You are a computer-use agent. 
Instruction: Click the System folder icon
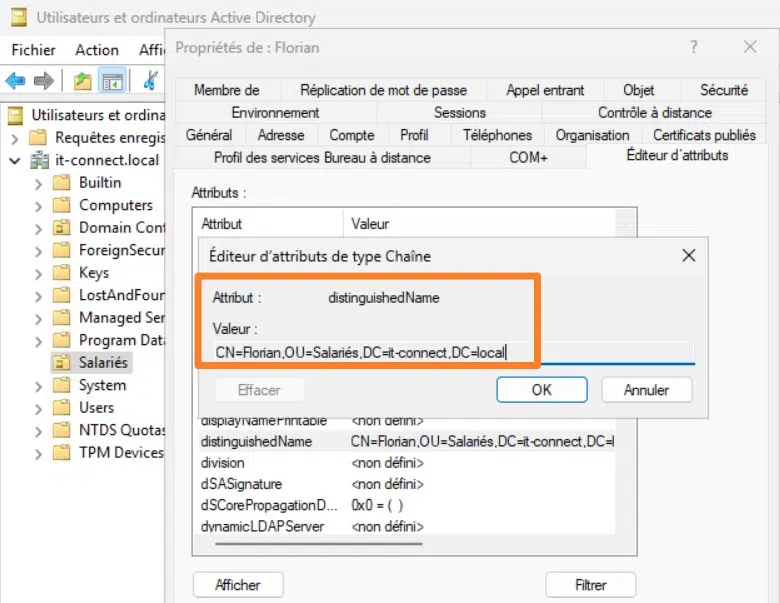(62, 385)
